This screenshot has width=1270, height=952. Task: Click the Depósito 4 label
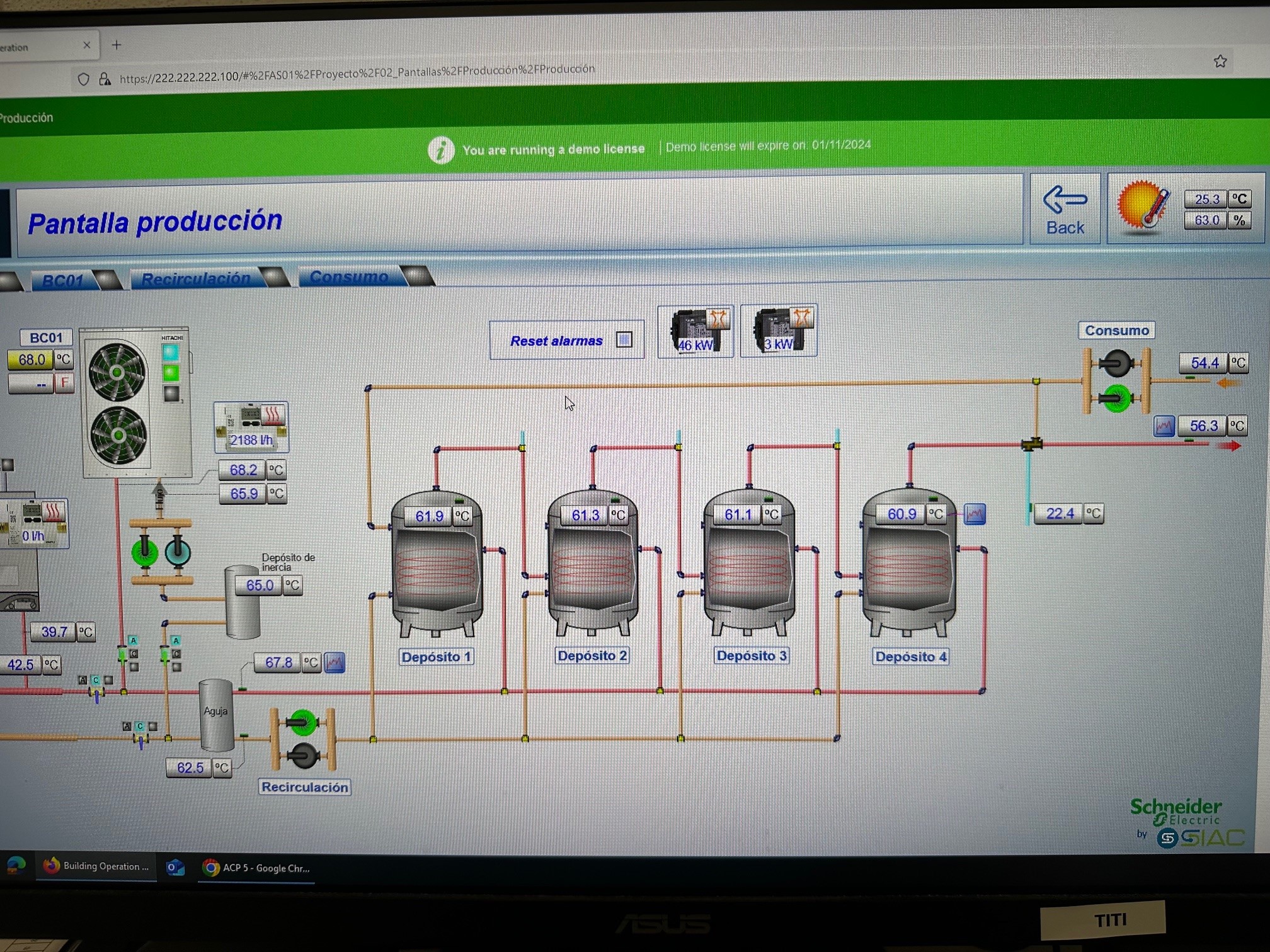(x=911, y=657)
